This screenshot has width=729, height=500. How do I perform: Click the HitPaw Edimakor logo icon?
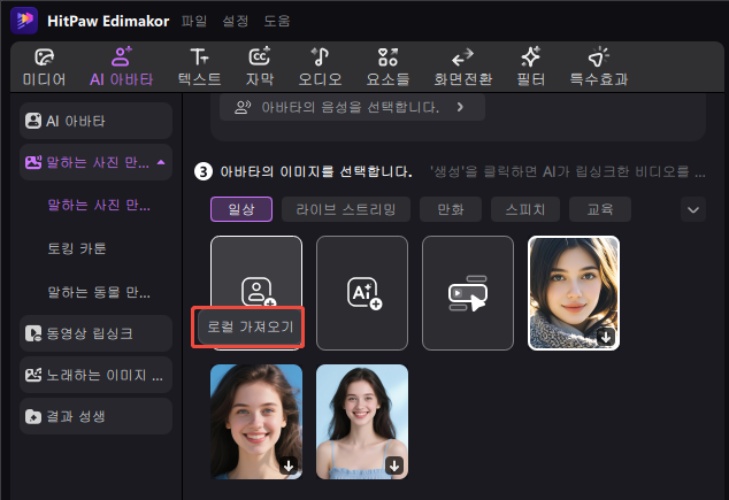[x=24, y=20]
